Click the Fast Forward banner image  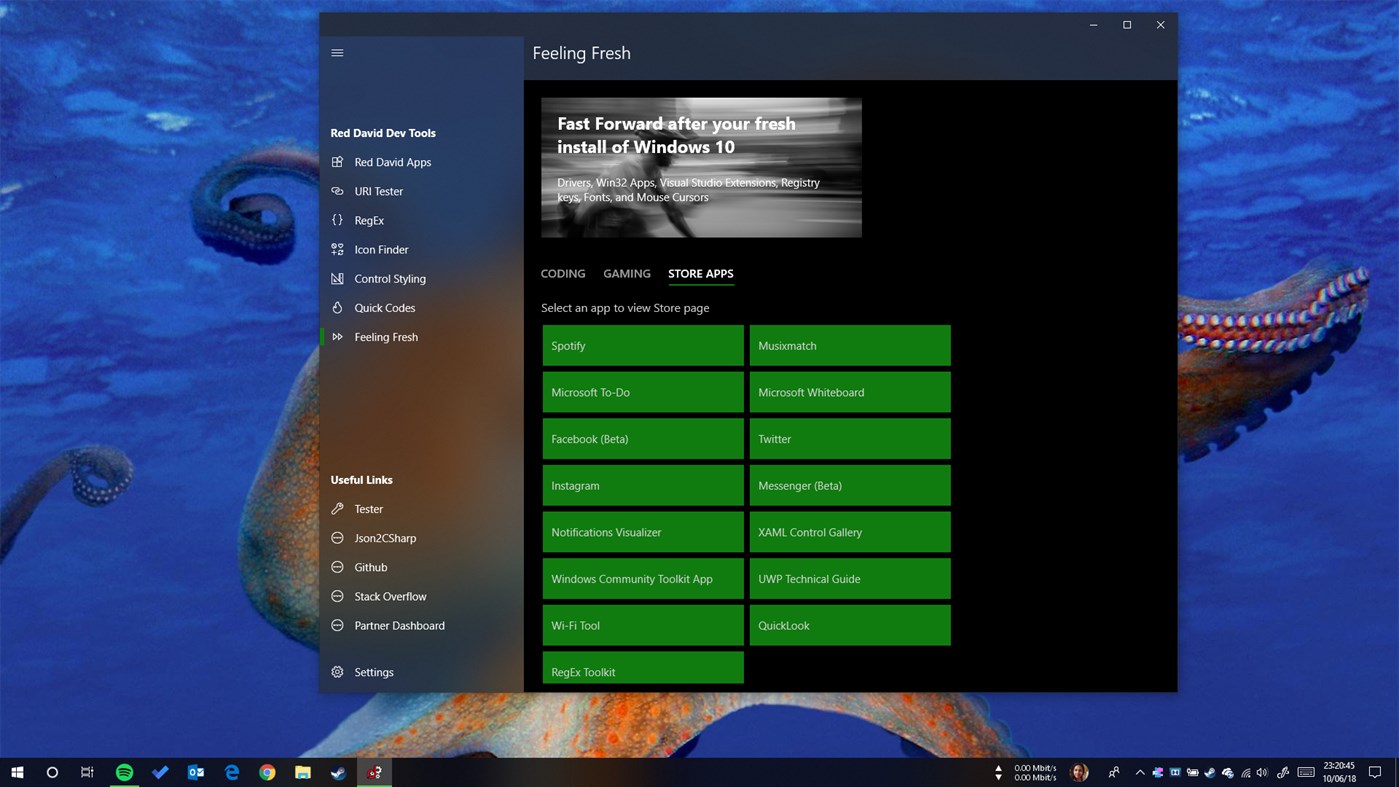pyautogui.click(x=701, y=167)
